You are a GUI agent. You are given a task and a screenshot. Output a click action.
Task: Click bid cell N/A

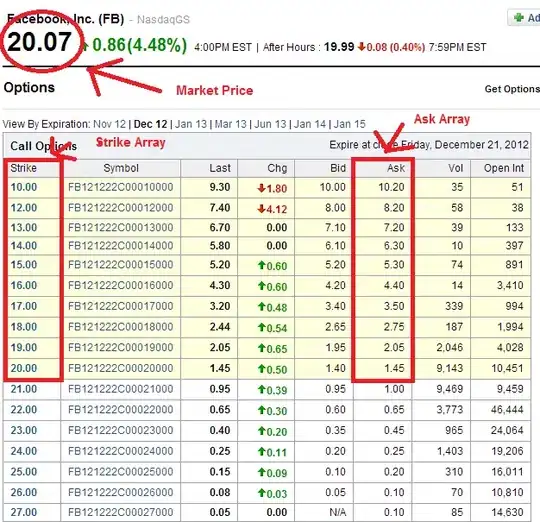click(x=338, y=512)
